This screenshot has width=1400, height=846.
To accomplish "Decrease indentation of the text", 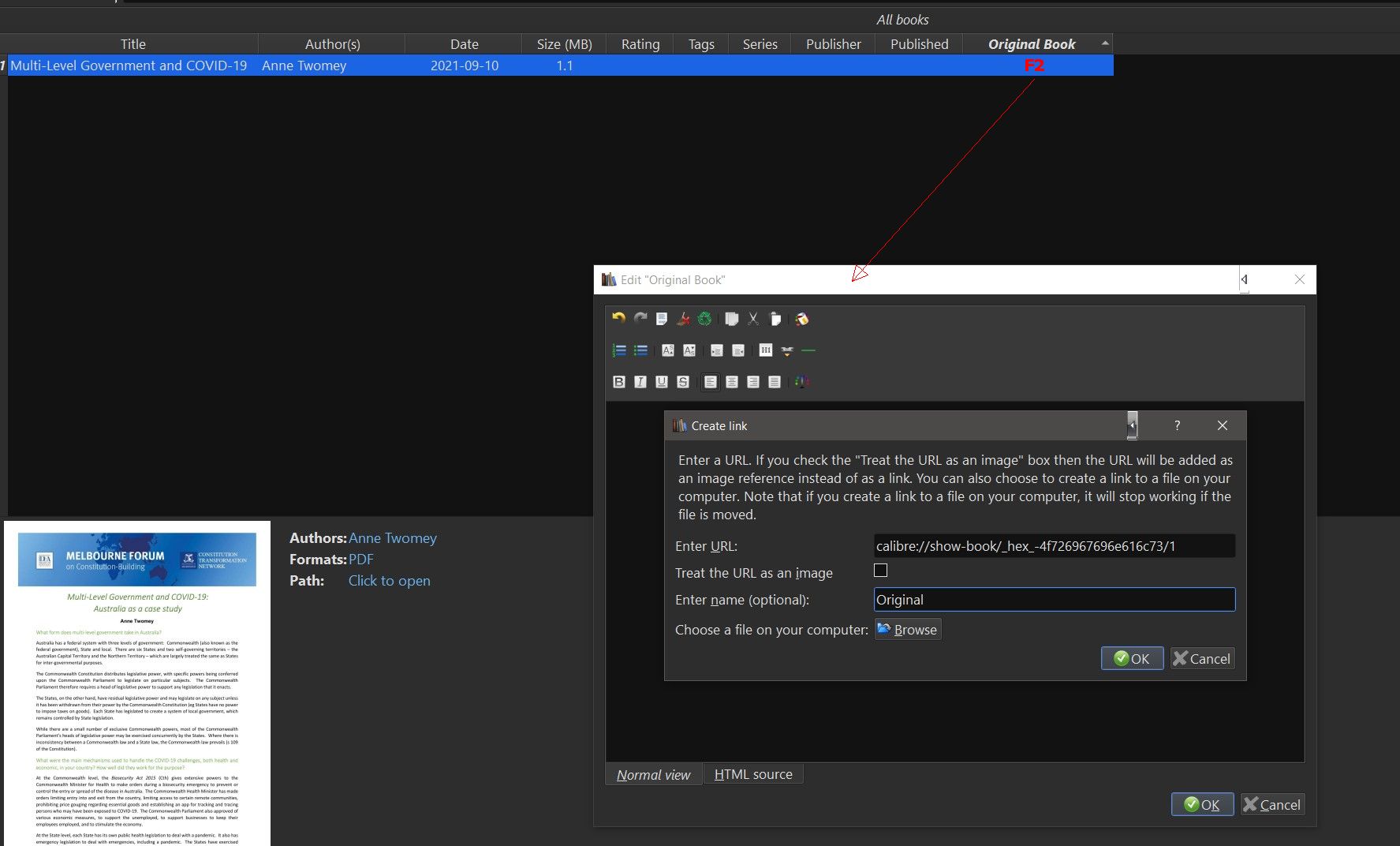I will tap(738, 350).
